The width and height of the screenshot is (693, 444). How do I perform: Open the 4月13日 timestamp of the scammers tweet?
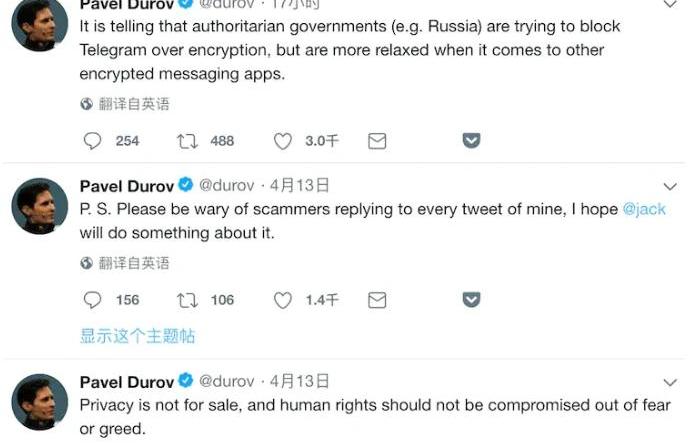300,185
